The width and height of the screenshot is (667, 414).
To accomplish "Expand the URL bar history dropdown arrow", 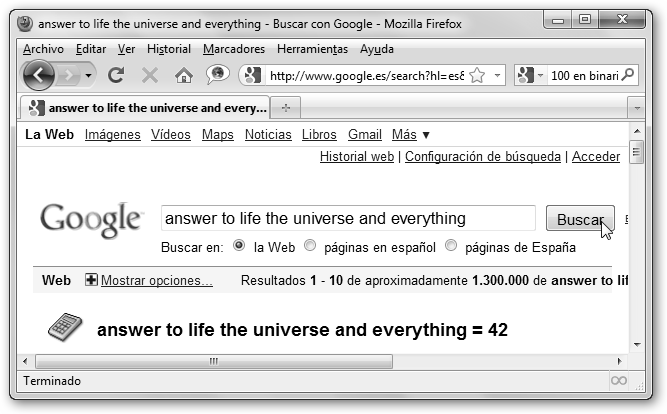I will point(498,75).
